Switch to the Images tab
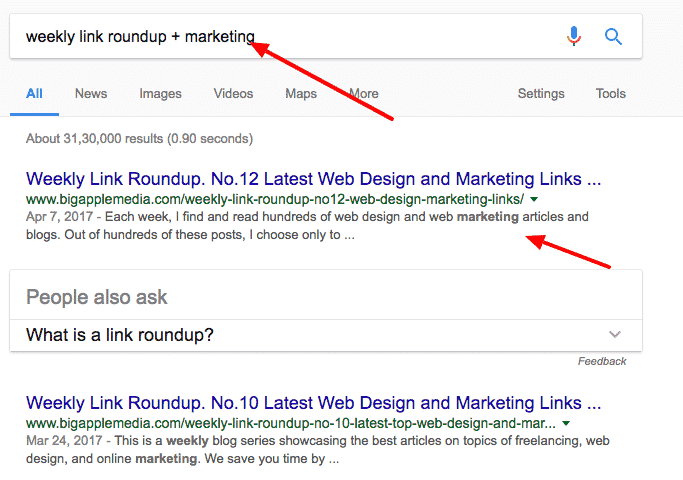The image size is (683, 480). coord(160,94)
